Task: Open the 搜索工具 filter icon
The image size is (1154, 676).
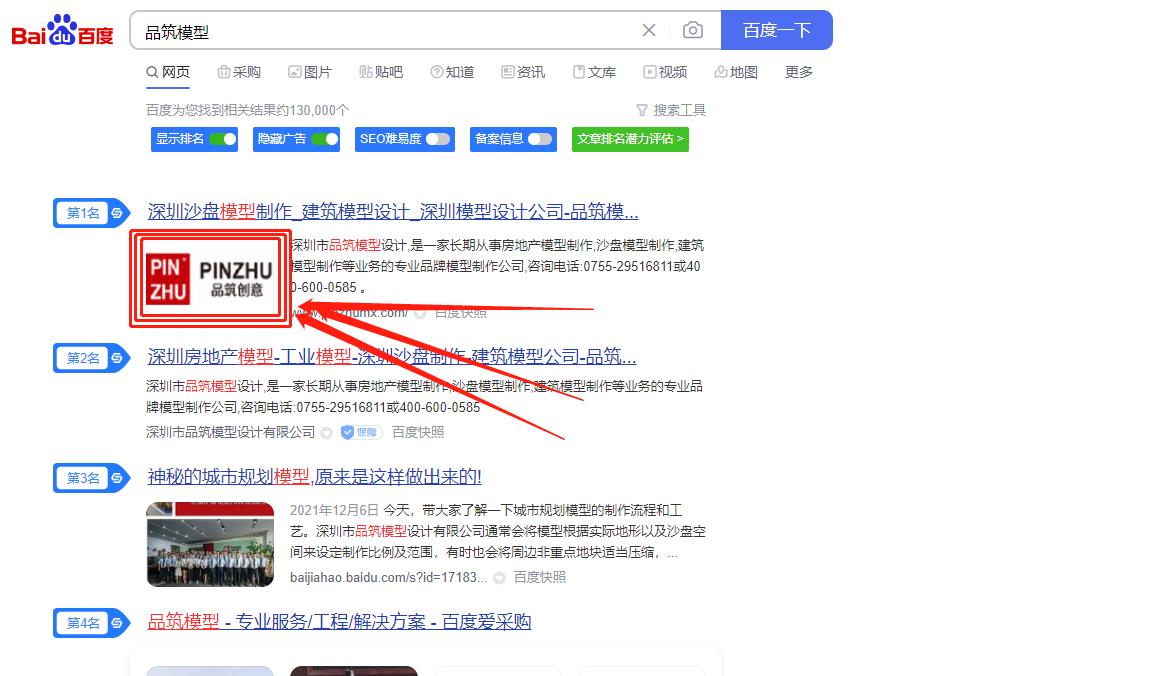Action: (642, 110)
